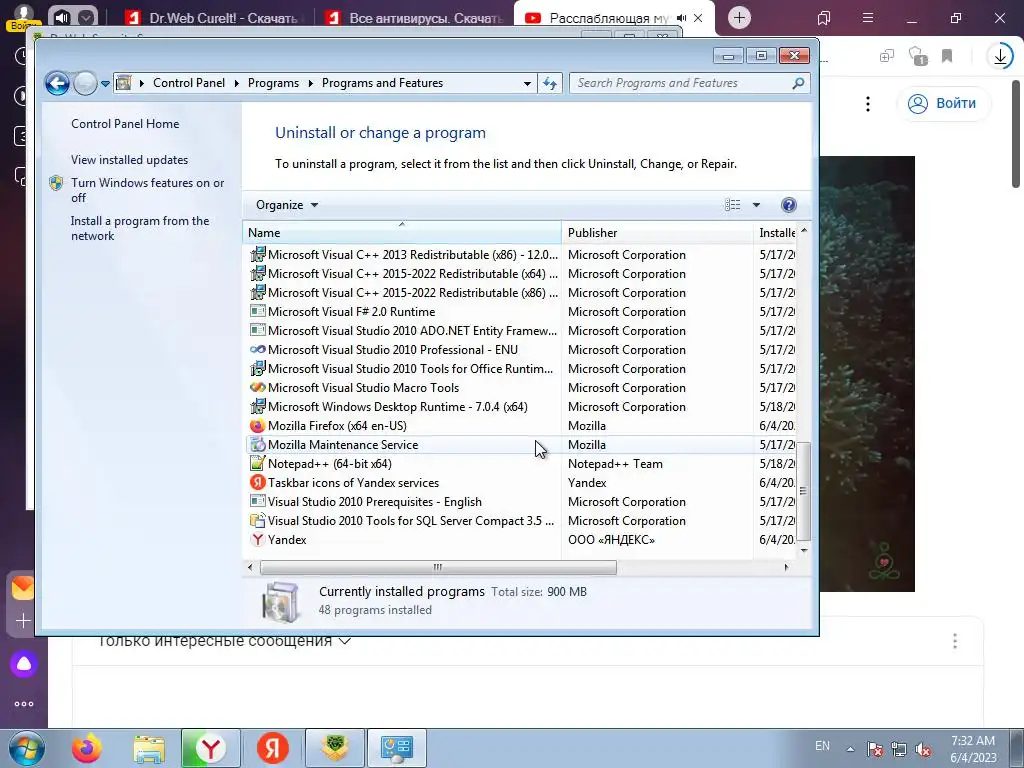Screen dimensions: 1024x768
Task: Click the search magnifier icon
Action: [x=798, y=83]
